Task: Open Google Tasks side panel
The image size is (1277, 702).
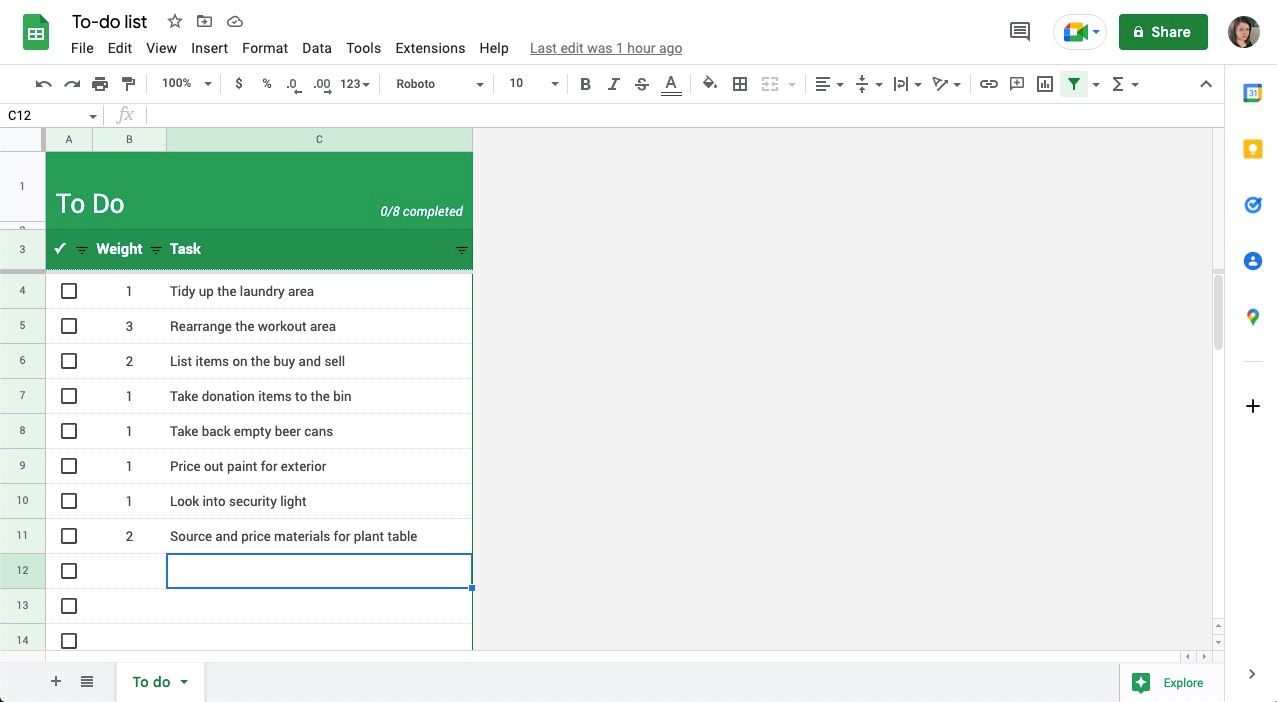Action: pyautogui.click(x=1252, y=205)
